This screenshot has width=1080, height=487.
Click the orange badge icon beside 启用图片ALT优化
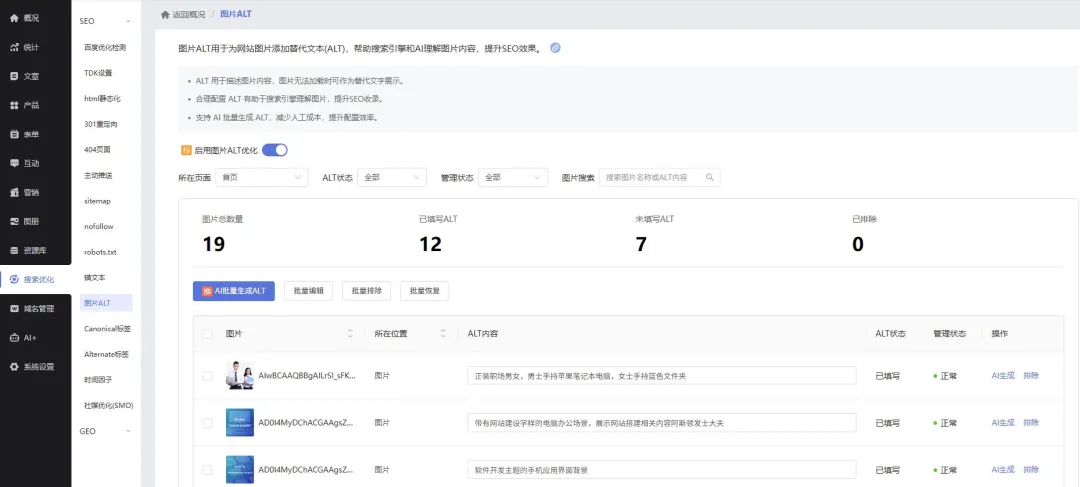tap(186, 150)
